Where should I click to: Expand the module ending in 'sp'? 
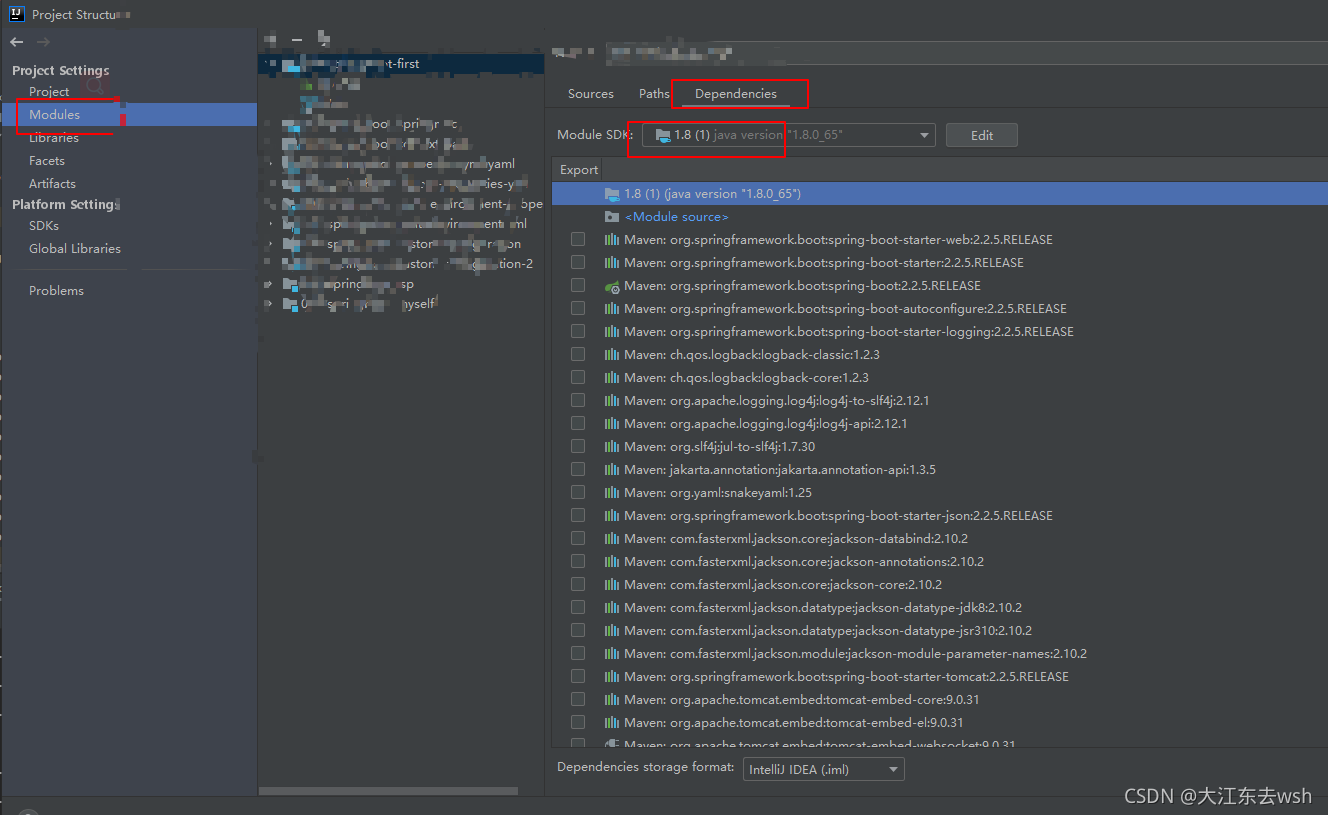tap(267, 284)
